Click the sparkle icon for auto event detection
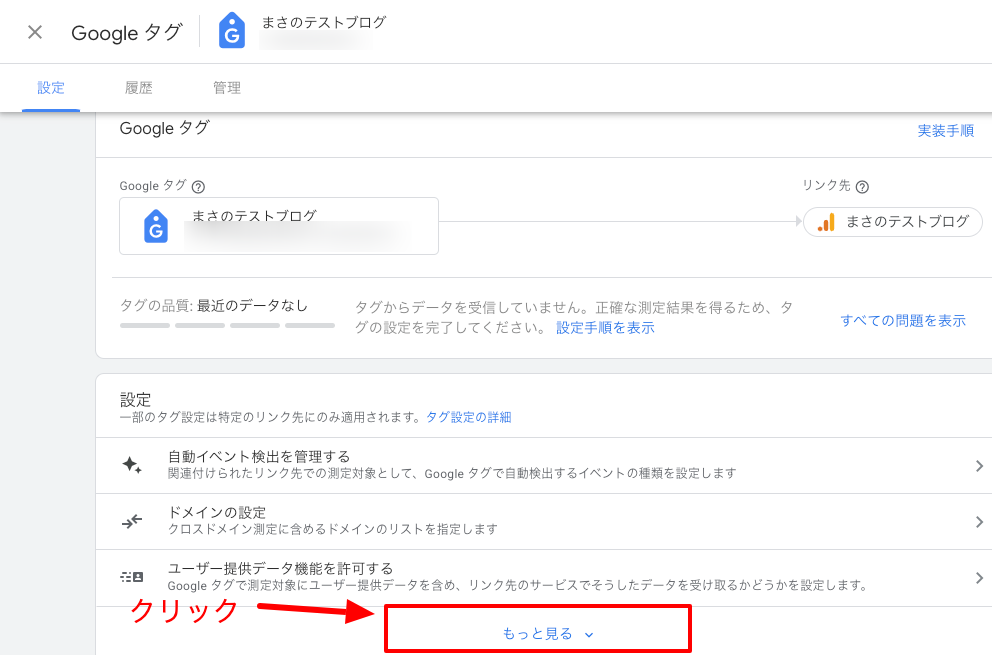 point(132,466)
